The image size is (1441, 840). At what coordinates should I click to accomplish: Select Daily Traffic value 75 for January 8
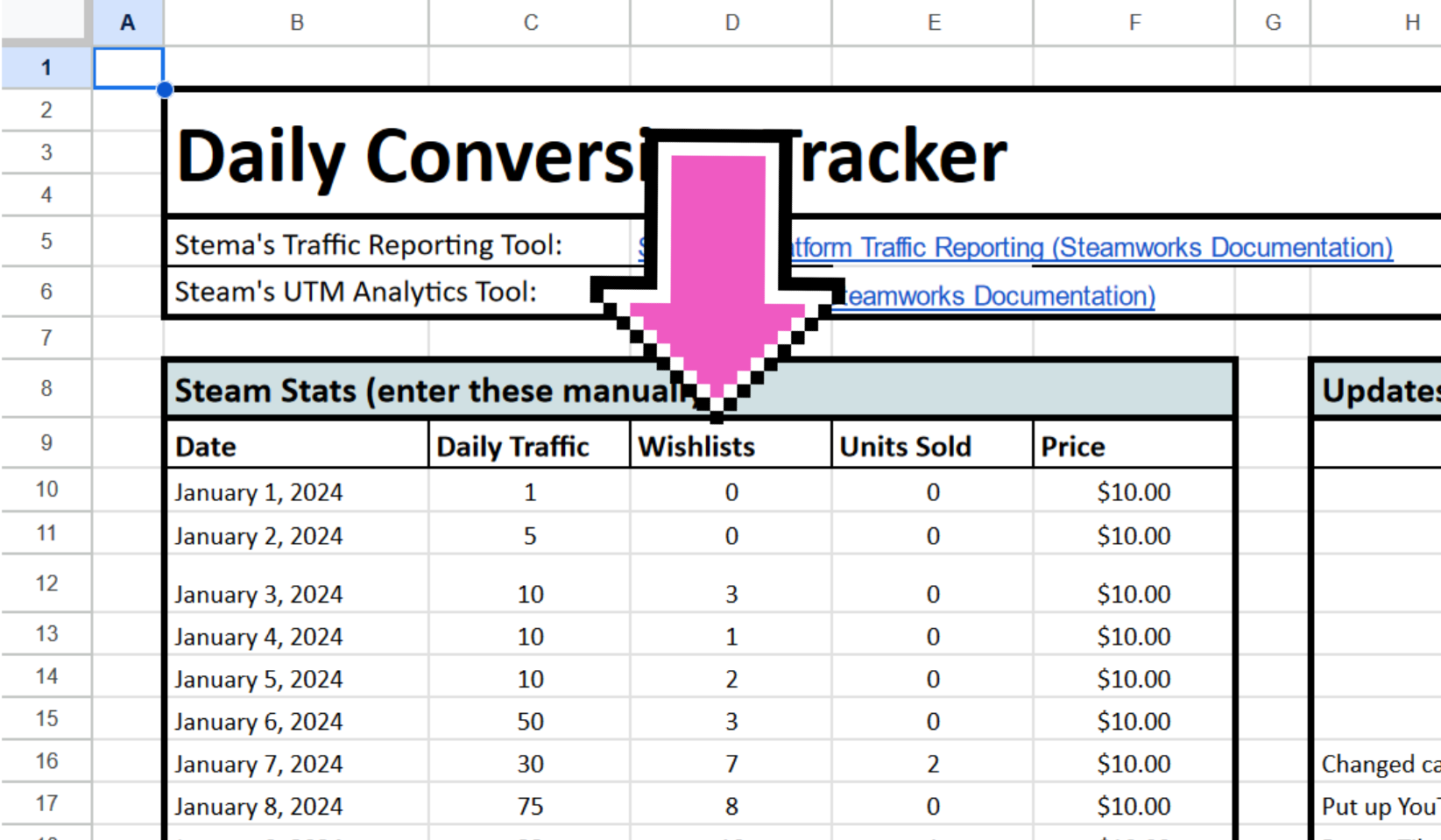[529, 805]
